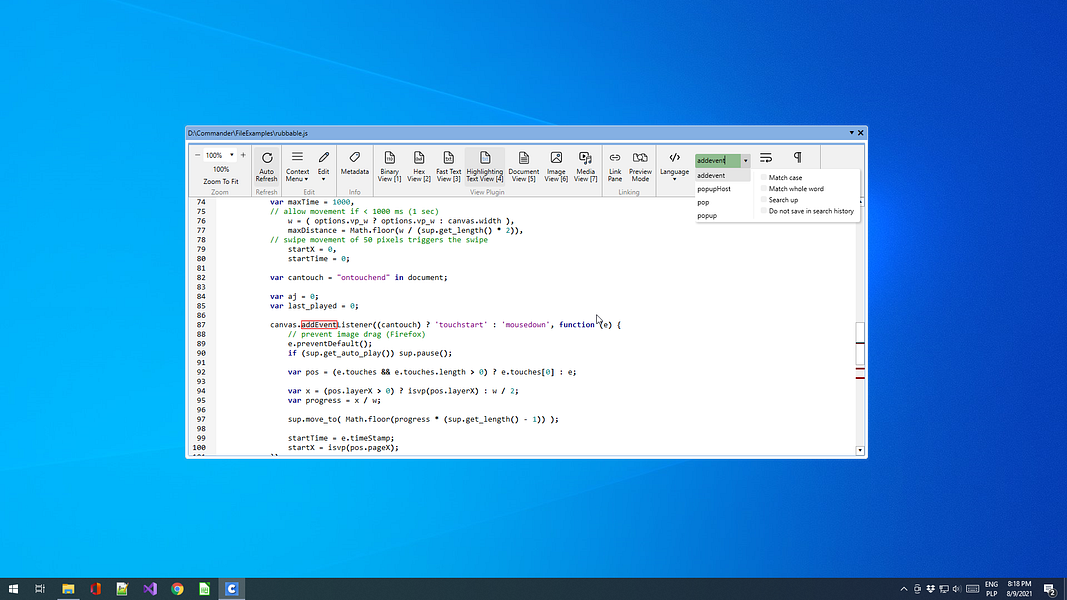
Task: Toggle the Link Pane button
Action: point(615,166)
